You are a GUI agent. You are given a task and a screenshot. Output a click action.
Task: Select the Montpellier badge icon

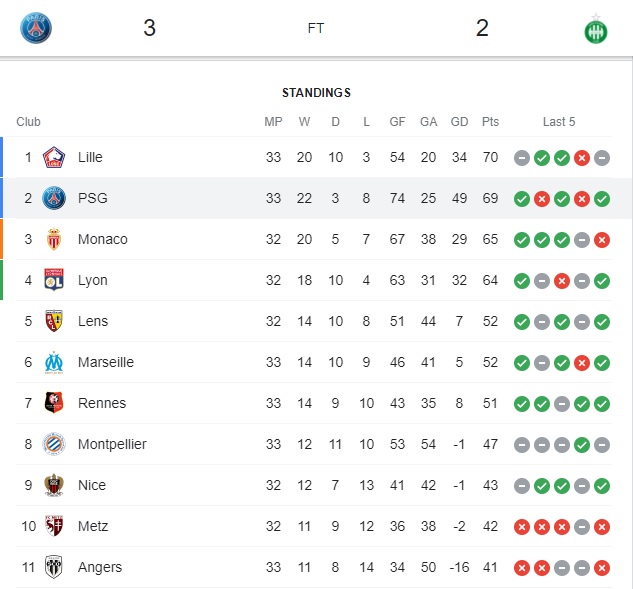54,444
